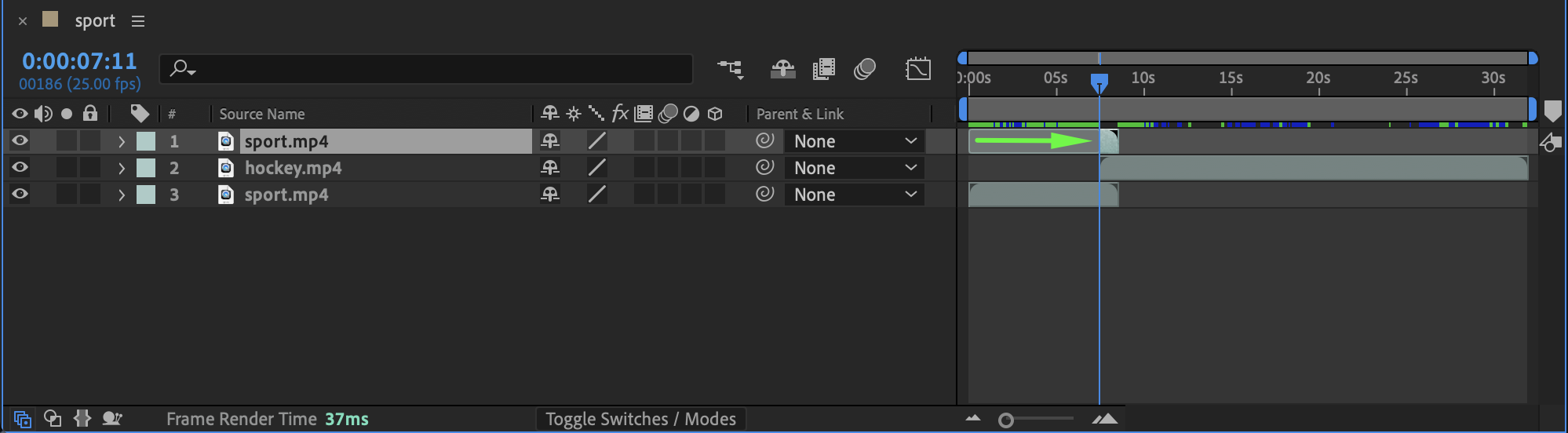This screenshot has height=433, width=1568.
Task: Click the pick whip for layer 1
Action: point(764,140)
